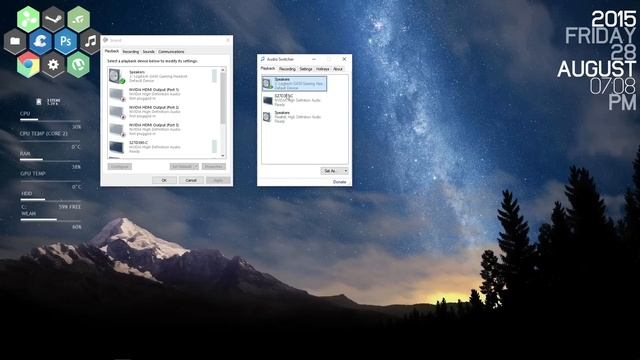Viewport: 640px width, 360px height.
Task: Click the CPU usage bar in system monitor
Action: [x=50, y=120]
